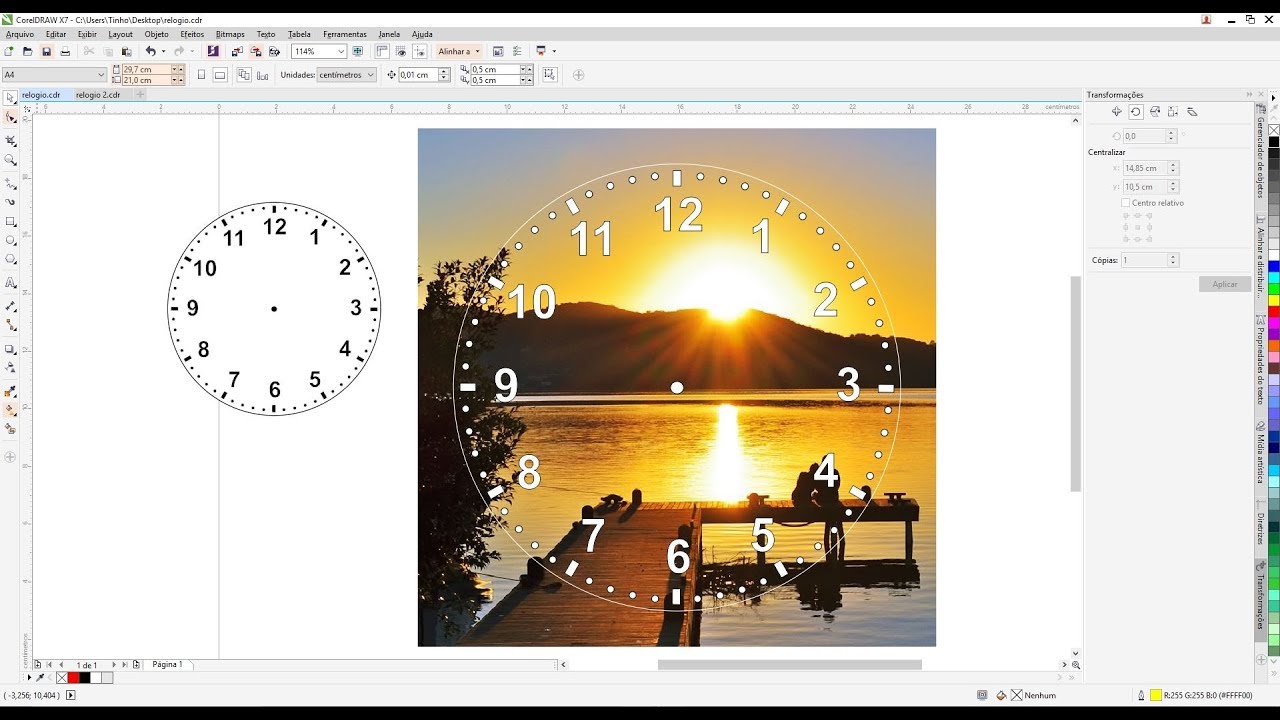Activate the Interactive Fill tool

point(11,410)
